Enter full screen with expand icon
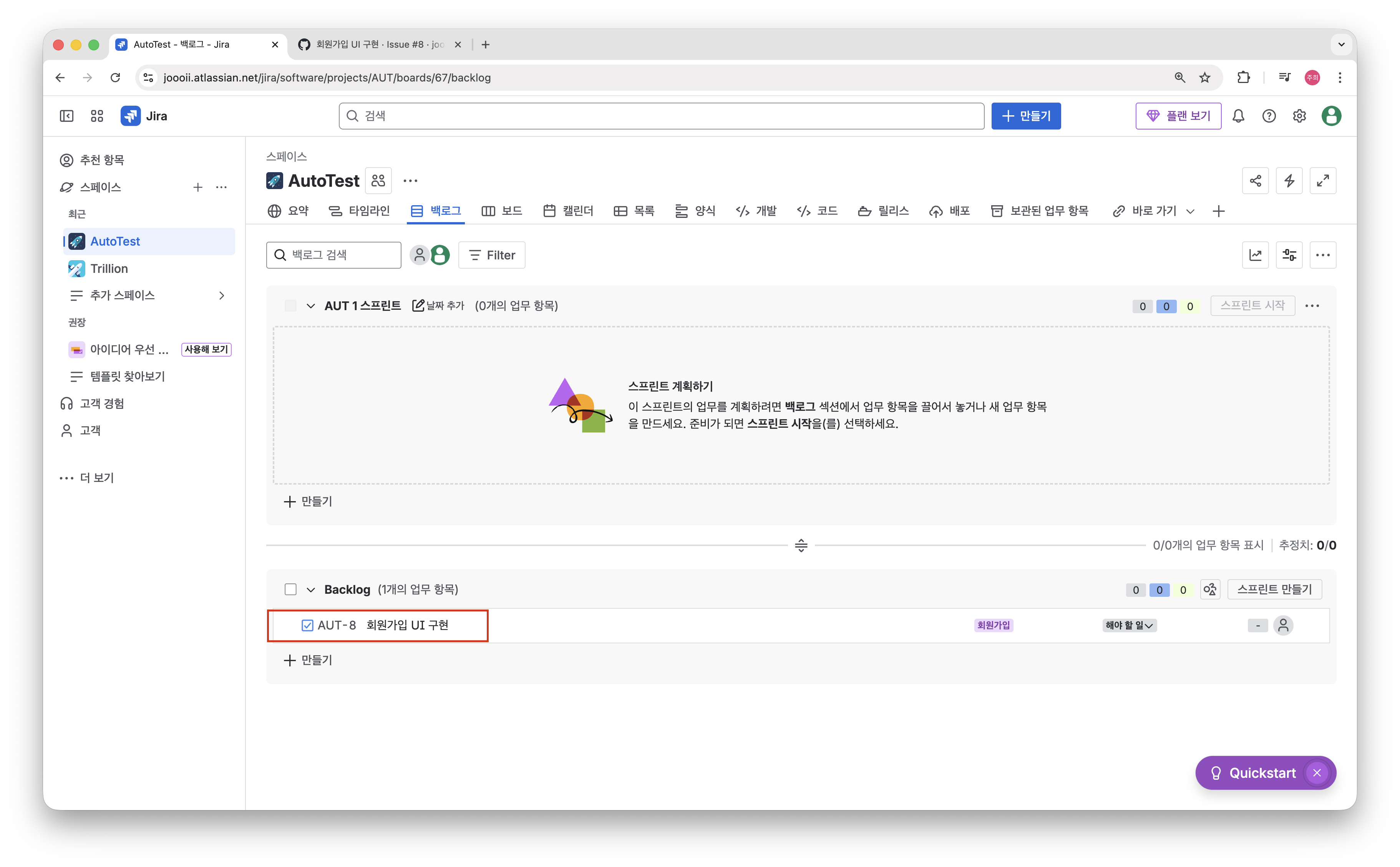Image resolution: width=1400 pixels, height=867 pixels. [x=1323, y=181]
